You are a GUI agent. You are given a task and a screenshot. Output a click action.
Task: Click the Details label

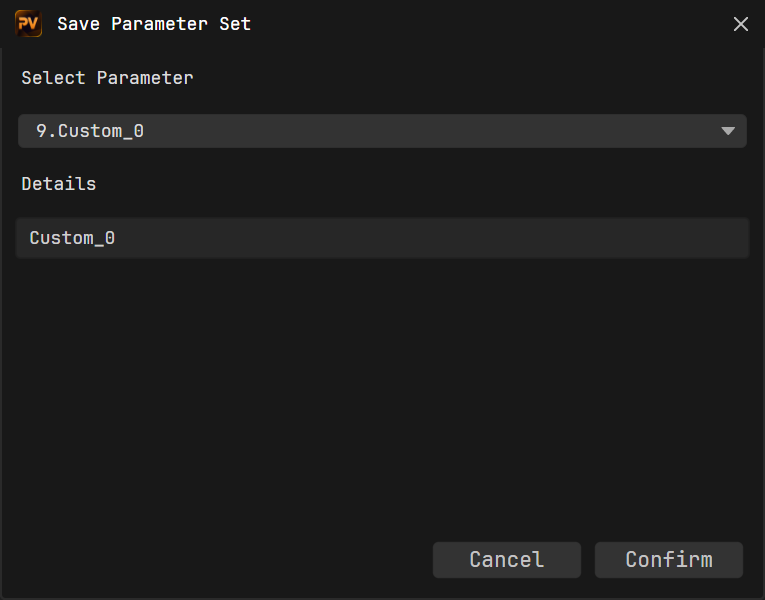pos(59,184)
